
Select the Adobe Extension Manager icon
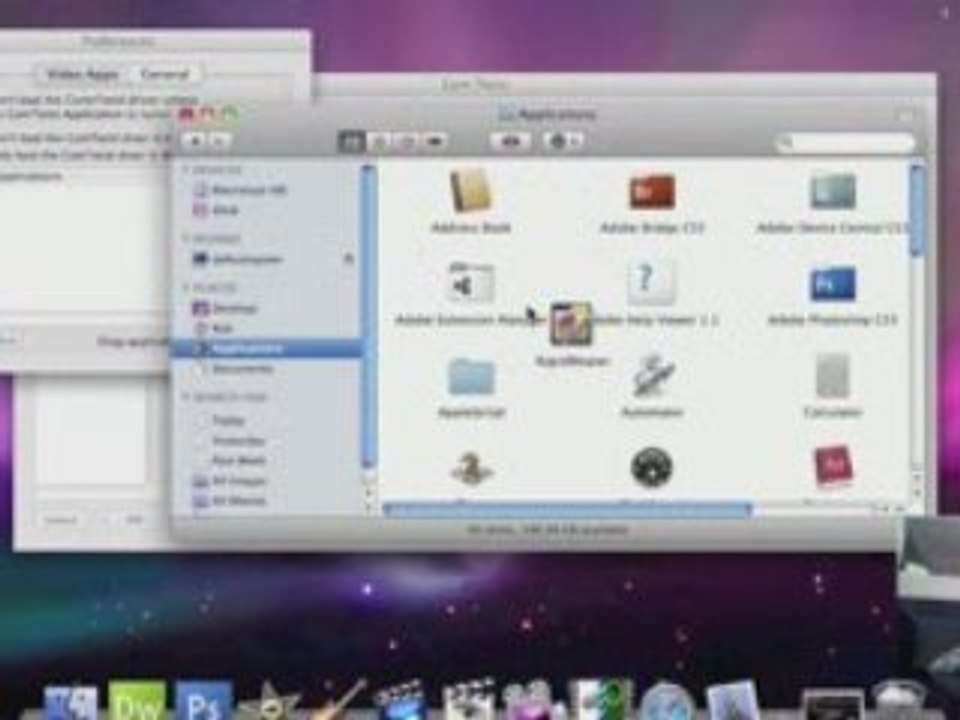470,283
